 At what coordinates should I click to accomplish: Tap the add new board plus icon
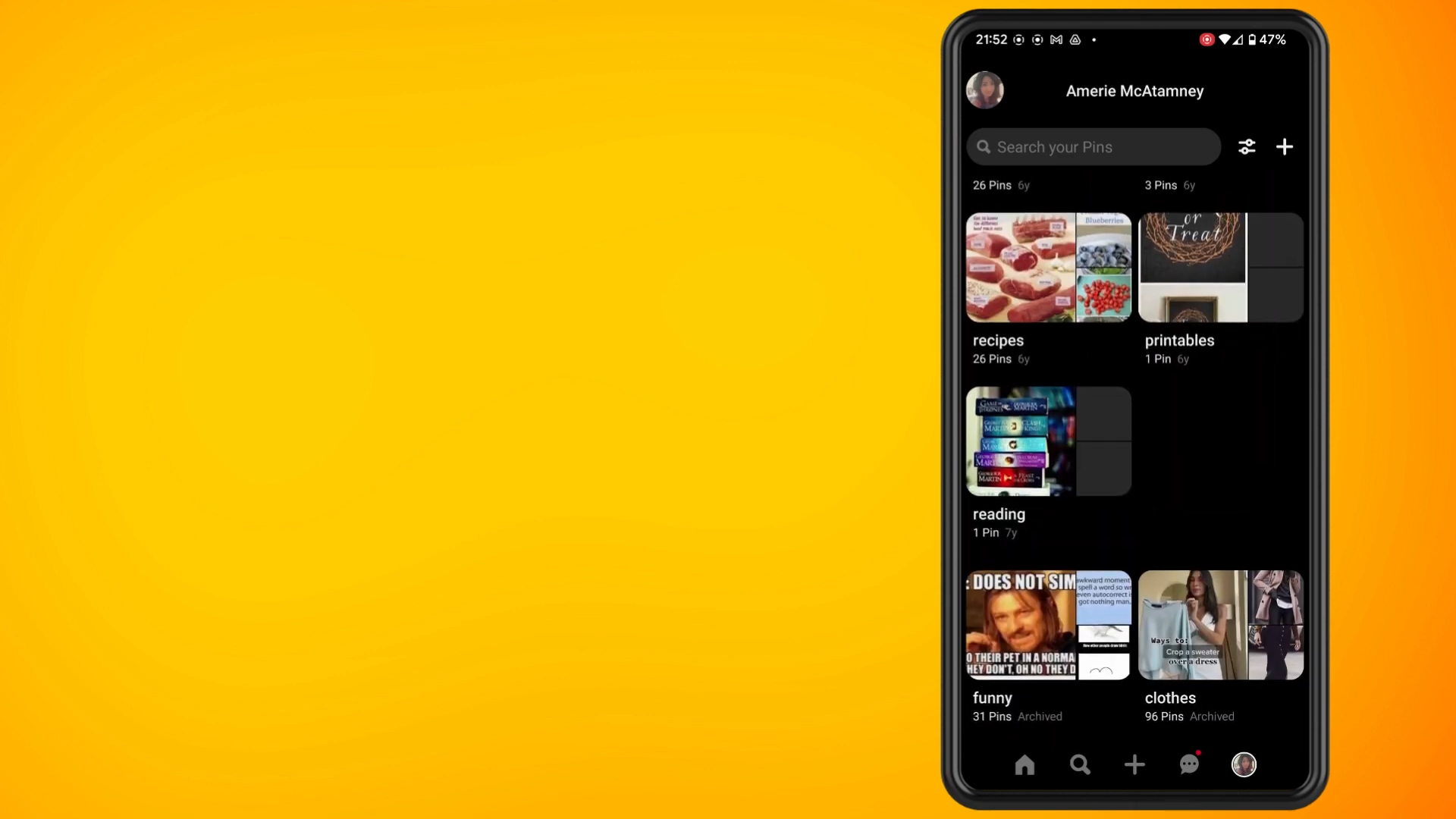coord(1285,147)
